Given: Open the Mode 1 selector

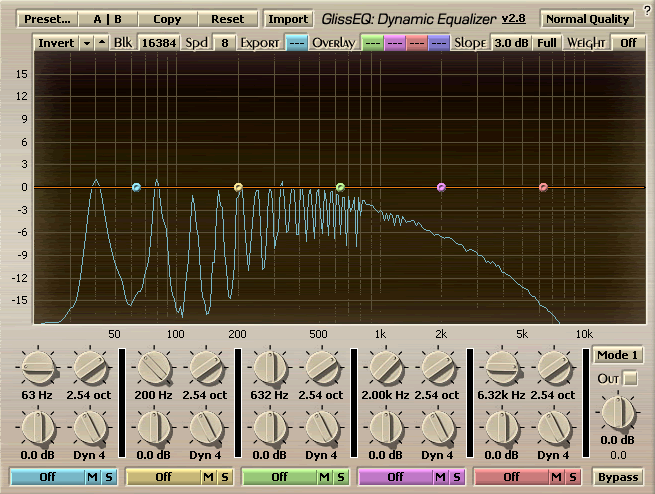Looking at the screenshot, I should [x=617, y=355].
